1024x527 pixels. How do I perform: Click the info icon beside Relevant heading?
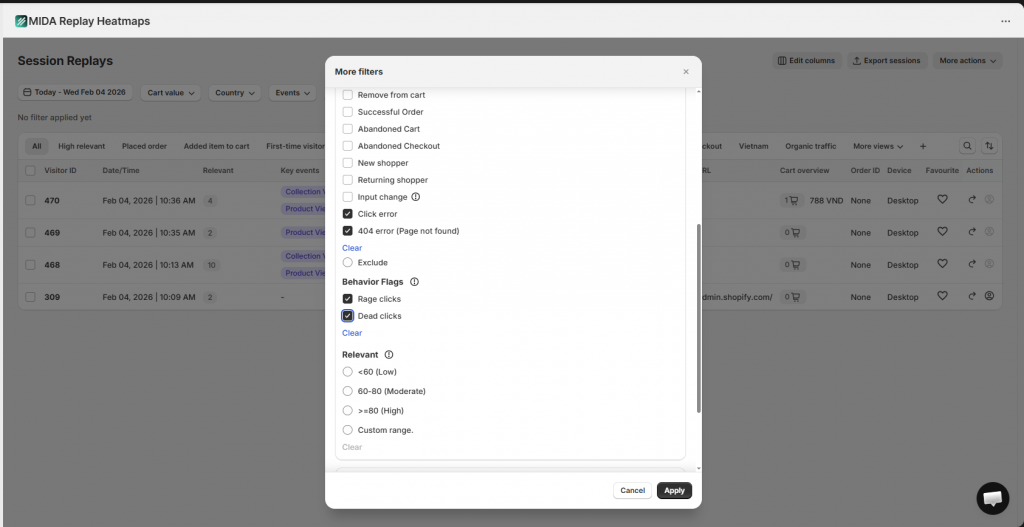[389, 355]
